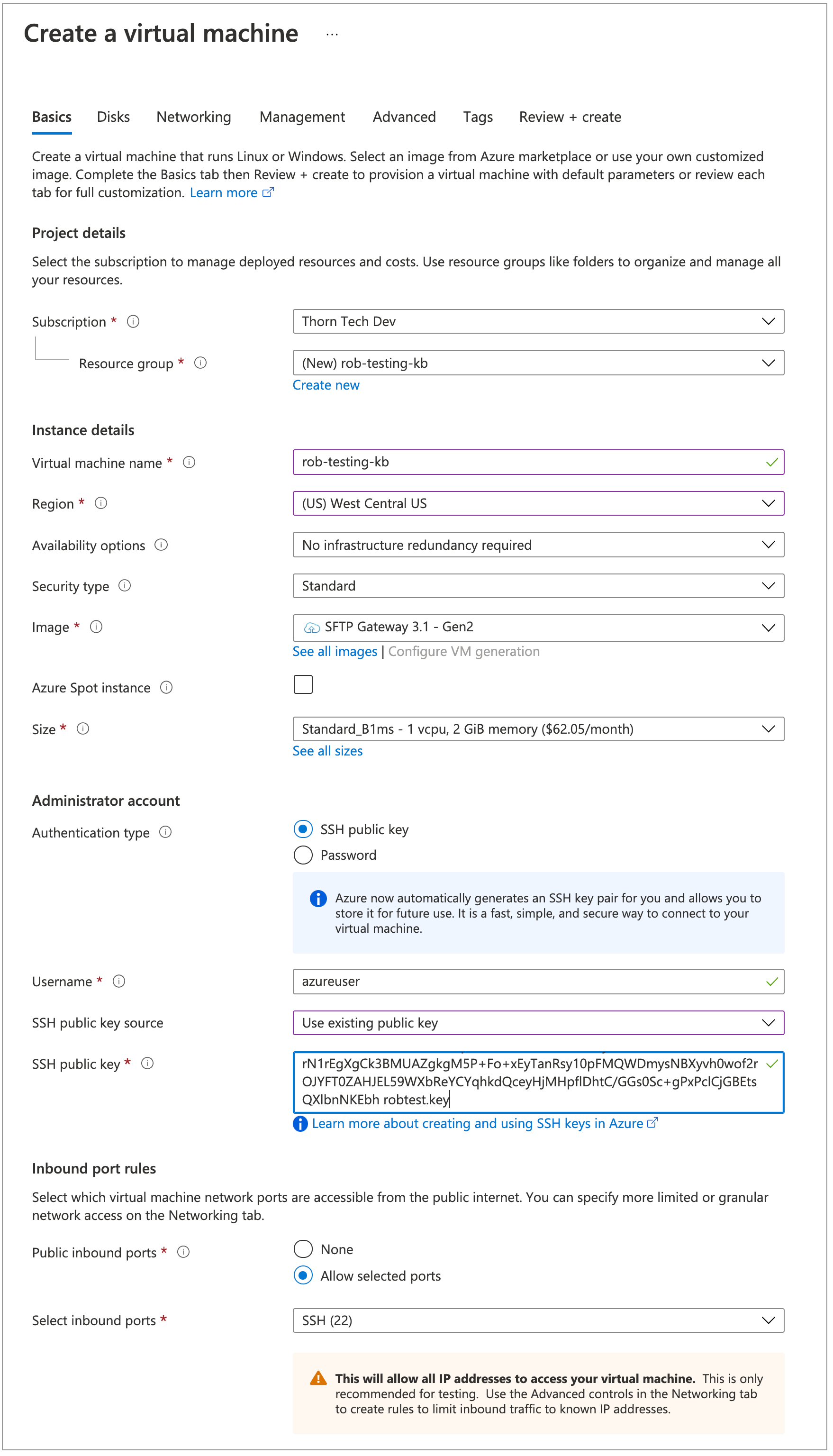Open the Resource group dropdown
Image resolution: width=833 pixels, height=1456 pixels.
[538, 363]
